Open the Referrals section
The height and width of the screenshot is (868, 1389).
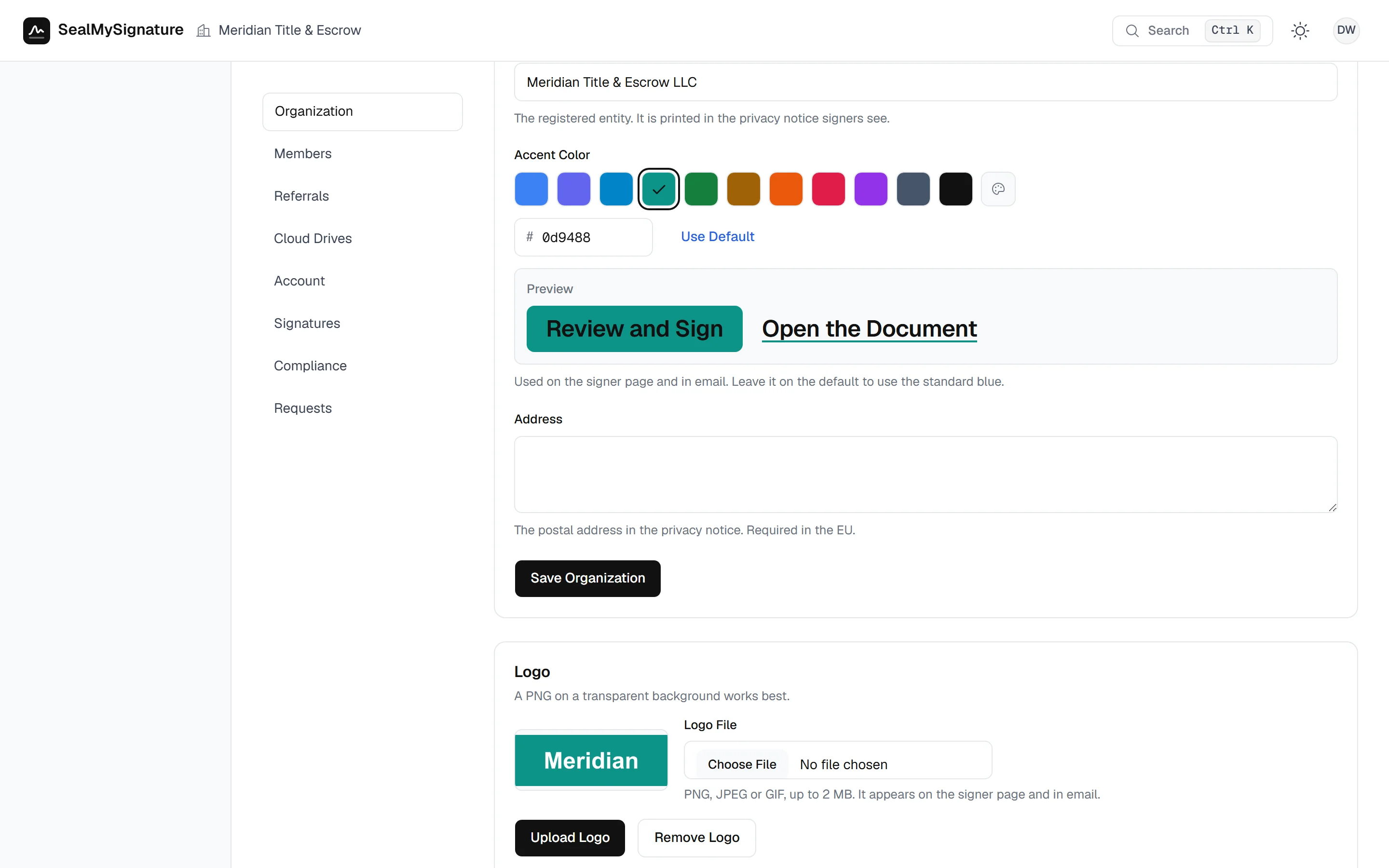(363, 196)
